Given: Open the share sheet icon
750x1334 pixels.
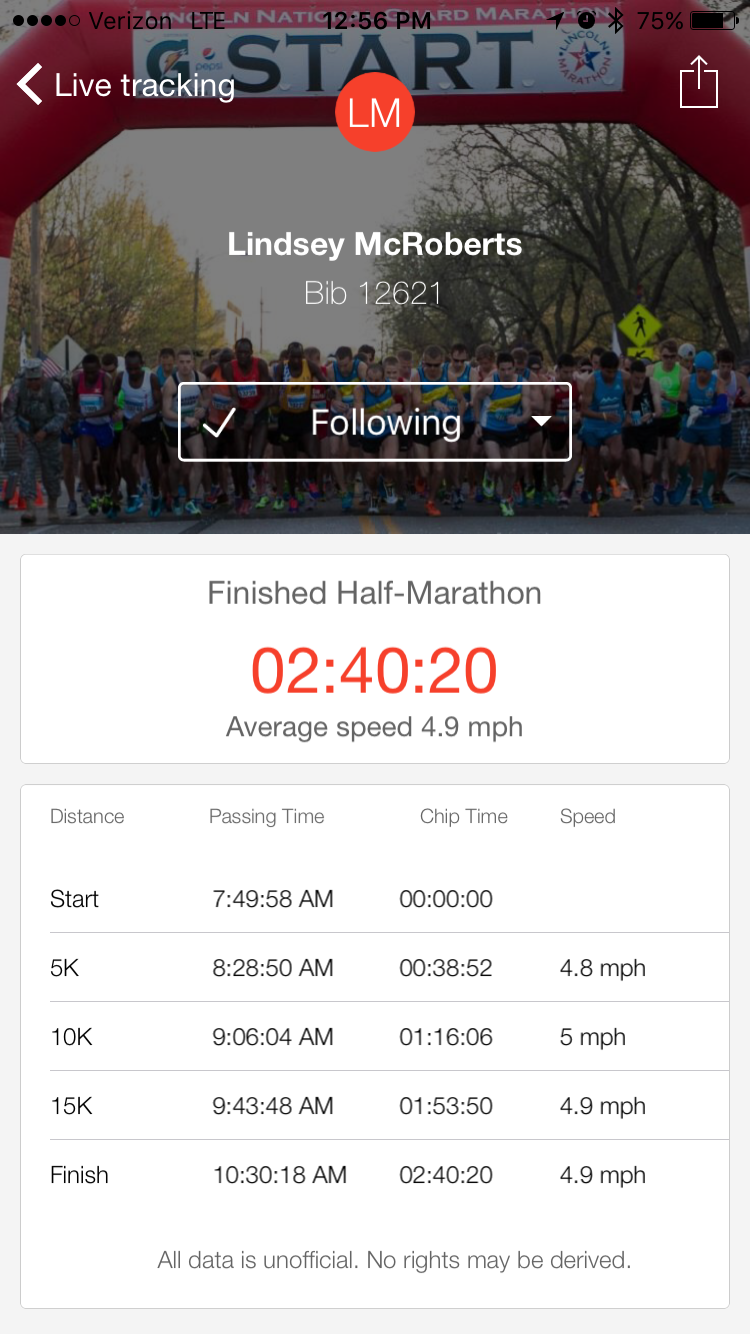Looking at the screenshot, I should 699,82.
